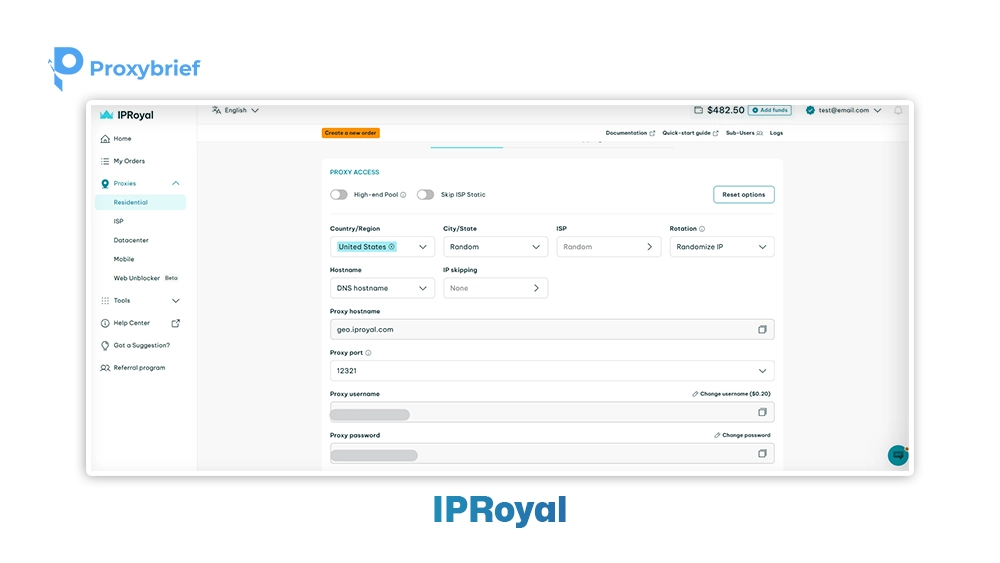Click the suggestion lightbulb icon
The height and width of the screenshot is (563, 1000).
tap(105, 346)
